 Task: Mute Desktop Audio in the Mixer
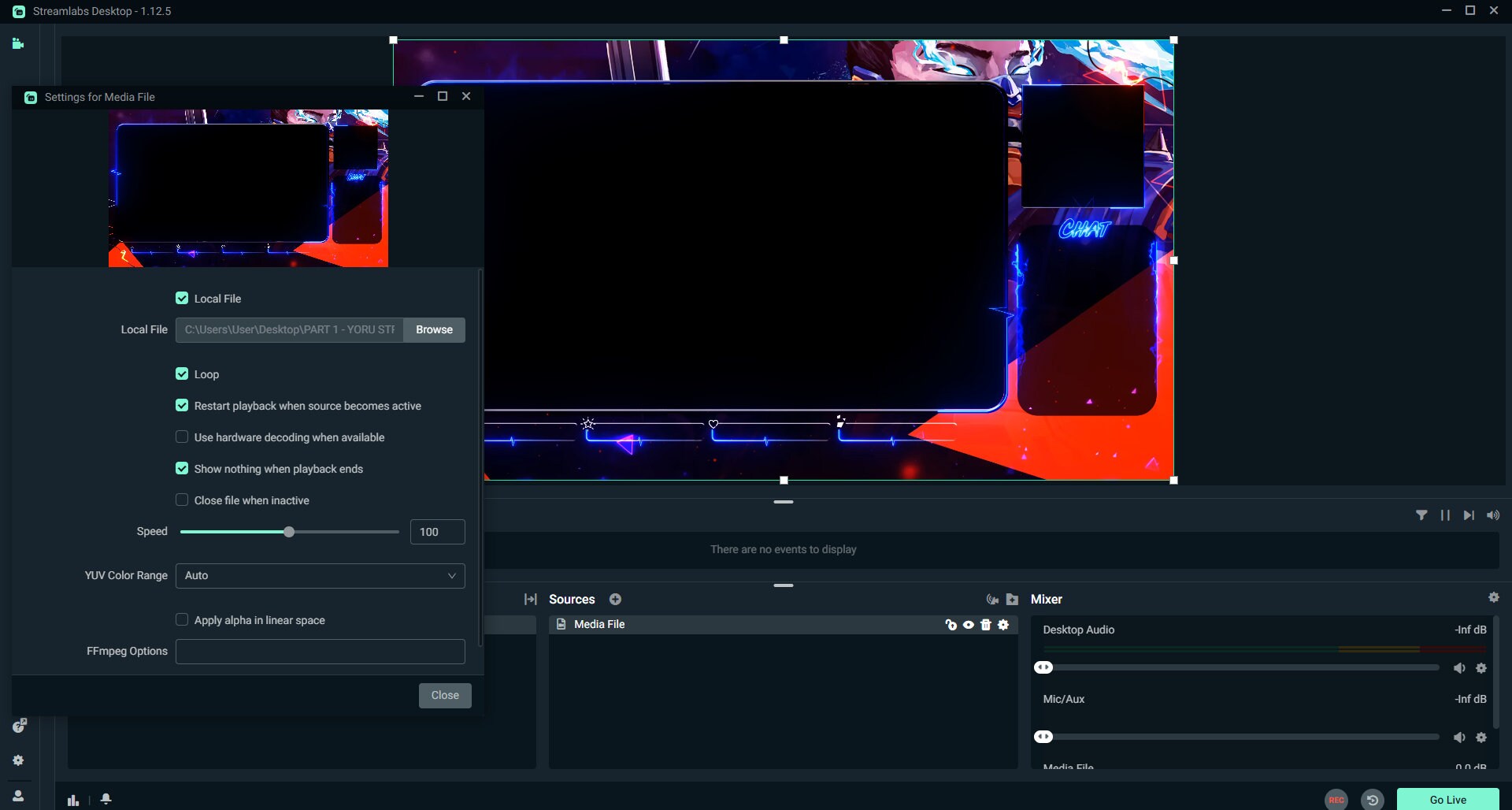(x=1459, y=667)
